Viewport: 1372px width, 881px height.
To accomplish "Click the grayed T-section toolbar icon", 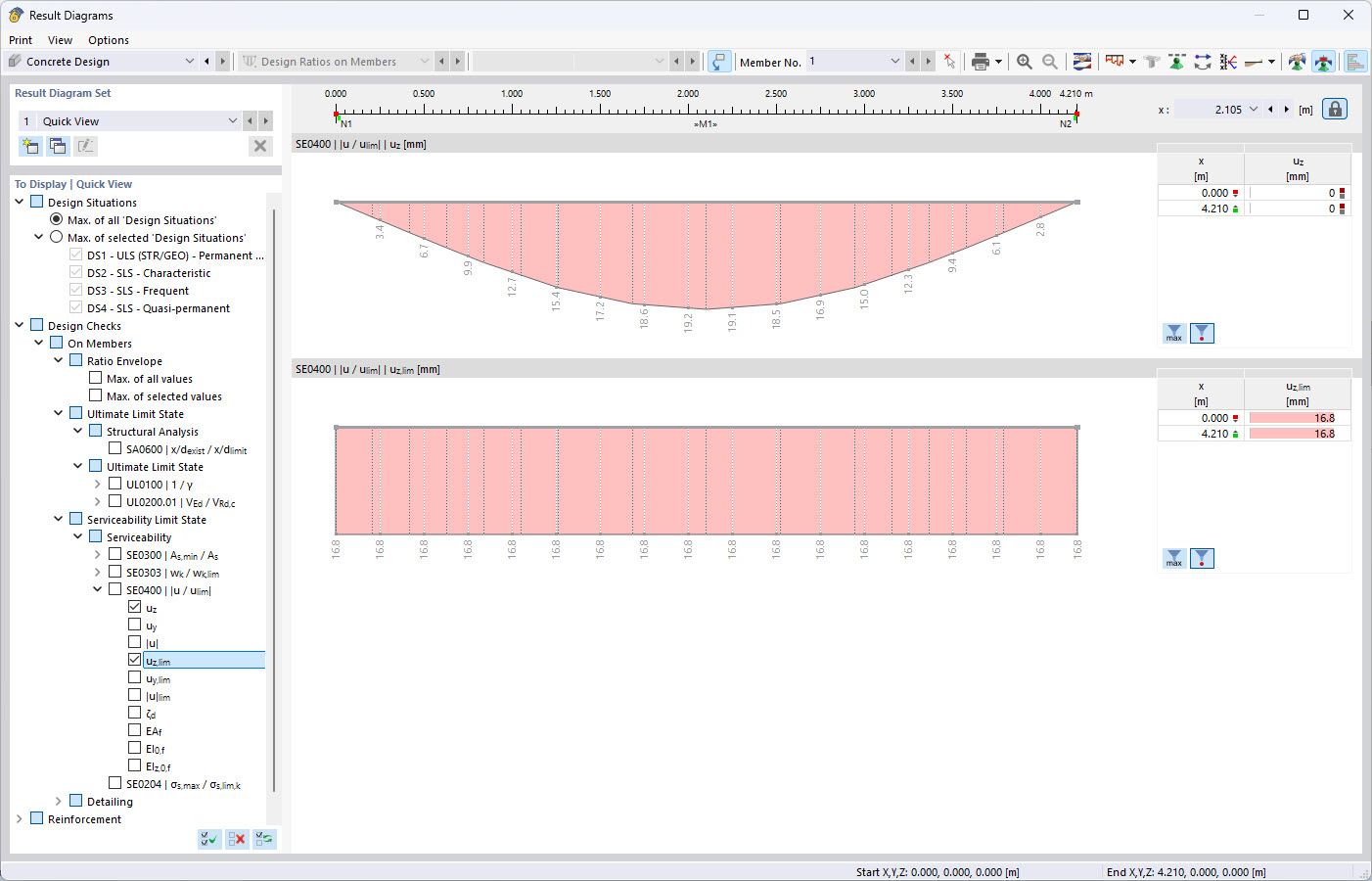I will [x=1152, y=62].
